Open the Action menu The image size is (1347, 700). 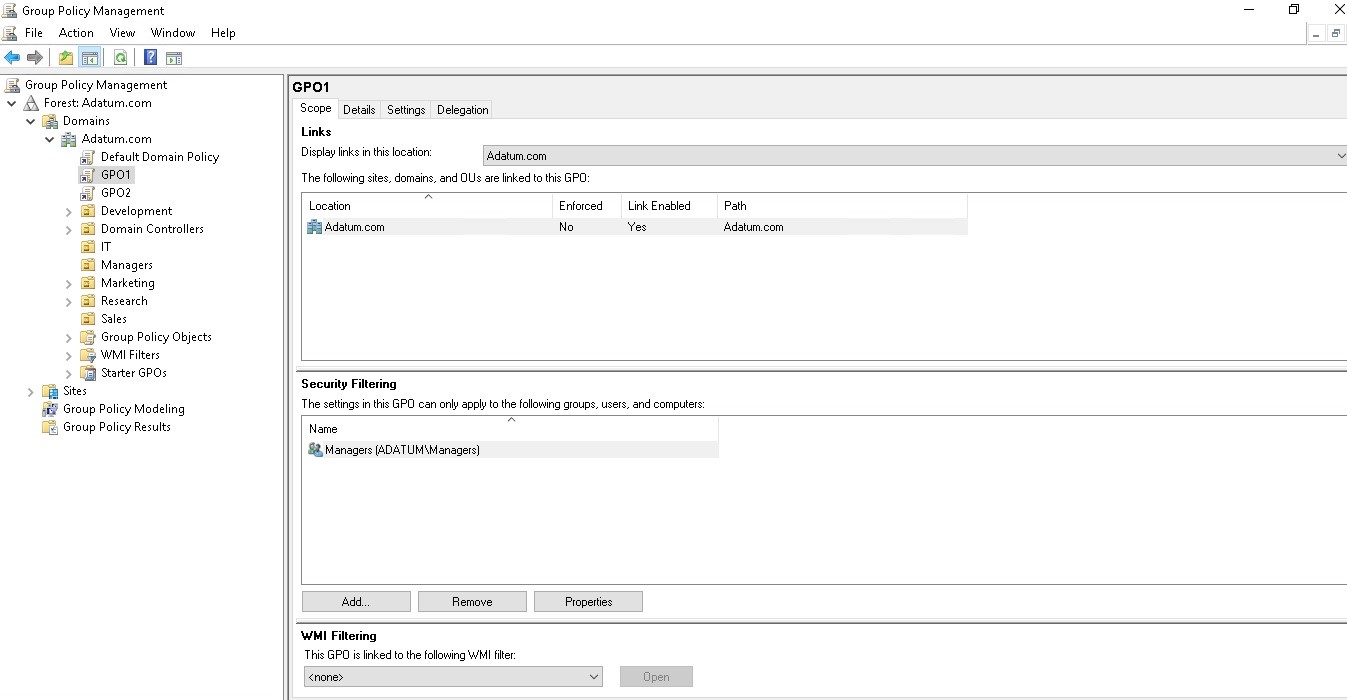76,33
